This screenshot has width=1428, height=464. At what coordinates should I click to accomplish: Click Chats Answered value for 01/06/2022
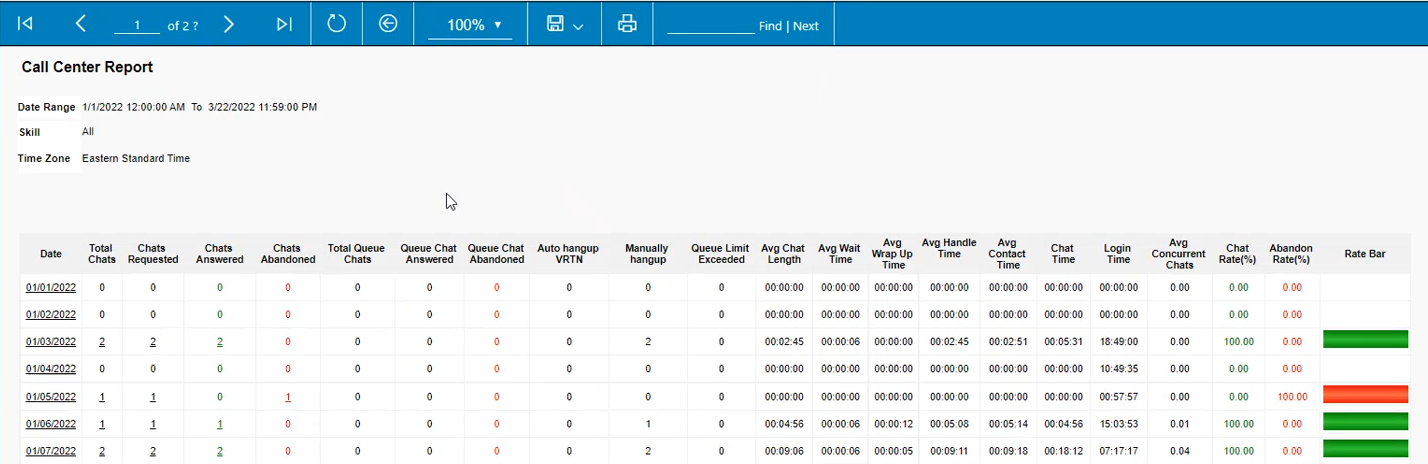tap(220, 424)
